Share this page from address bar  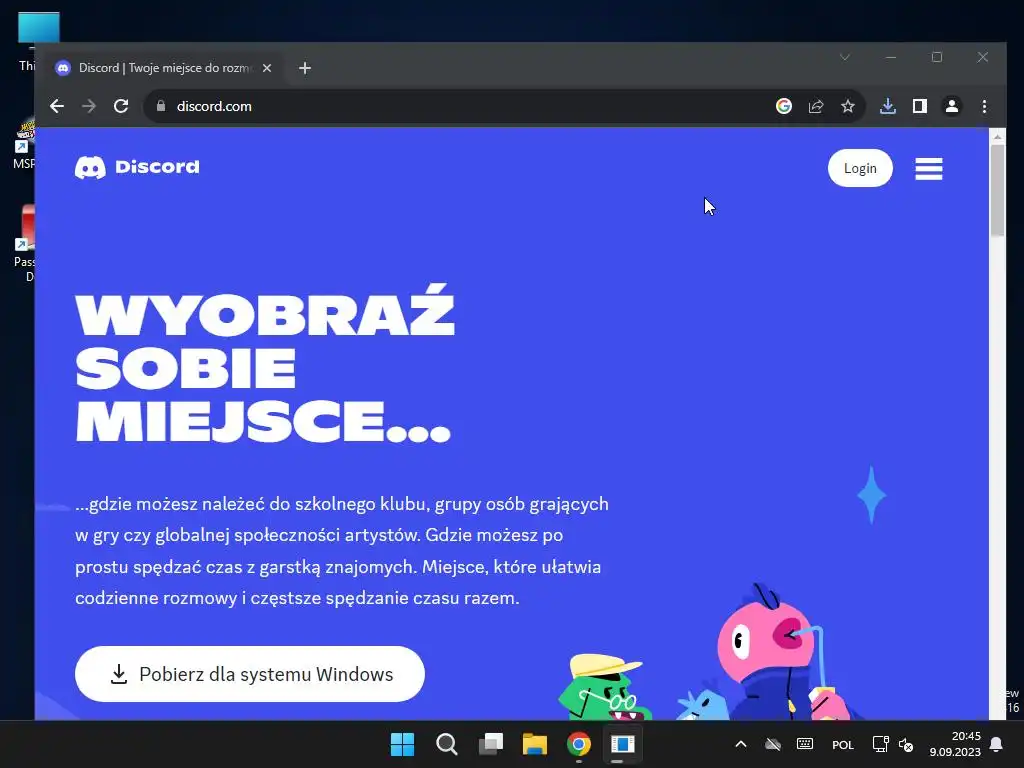(x=816, y=106)
